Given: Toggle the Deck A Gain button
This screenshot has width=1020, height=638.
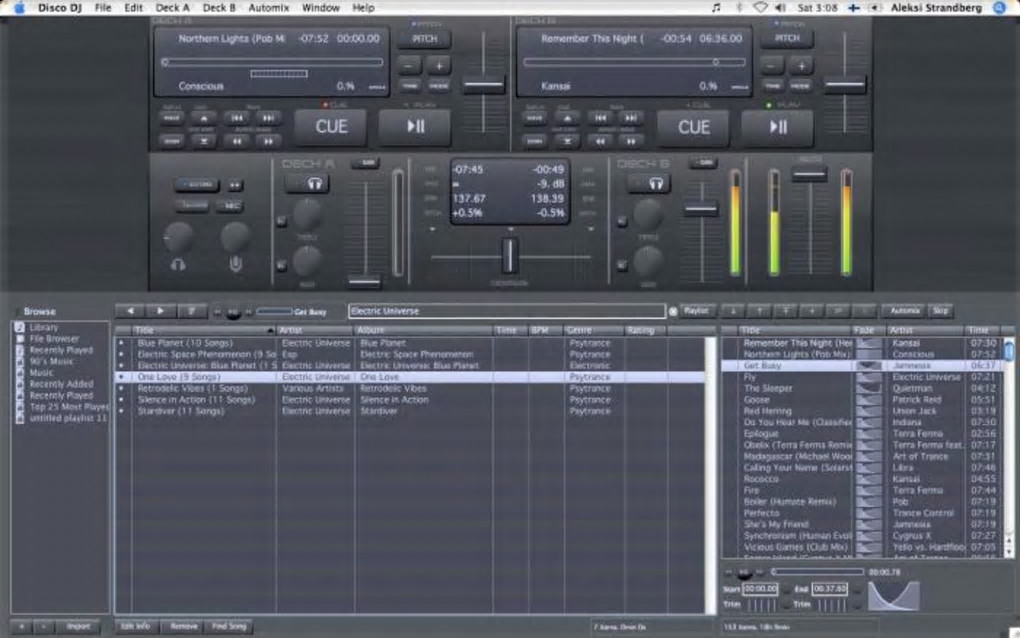Looking at the screenshot, I should pyautogui.click(x=365, y=163).
